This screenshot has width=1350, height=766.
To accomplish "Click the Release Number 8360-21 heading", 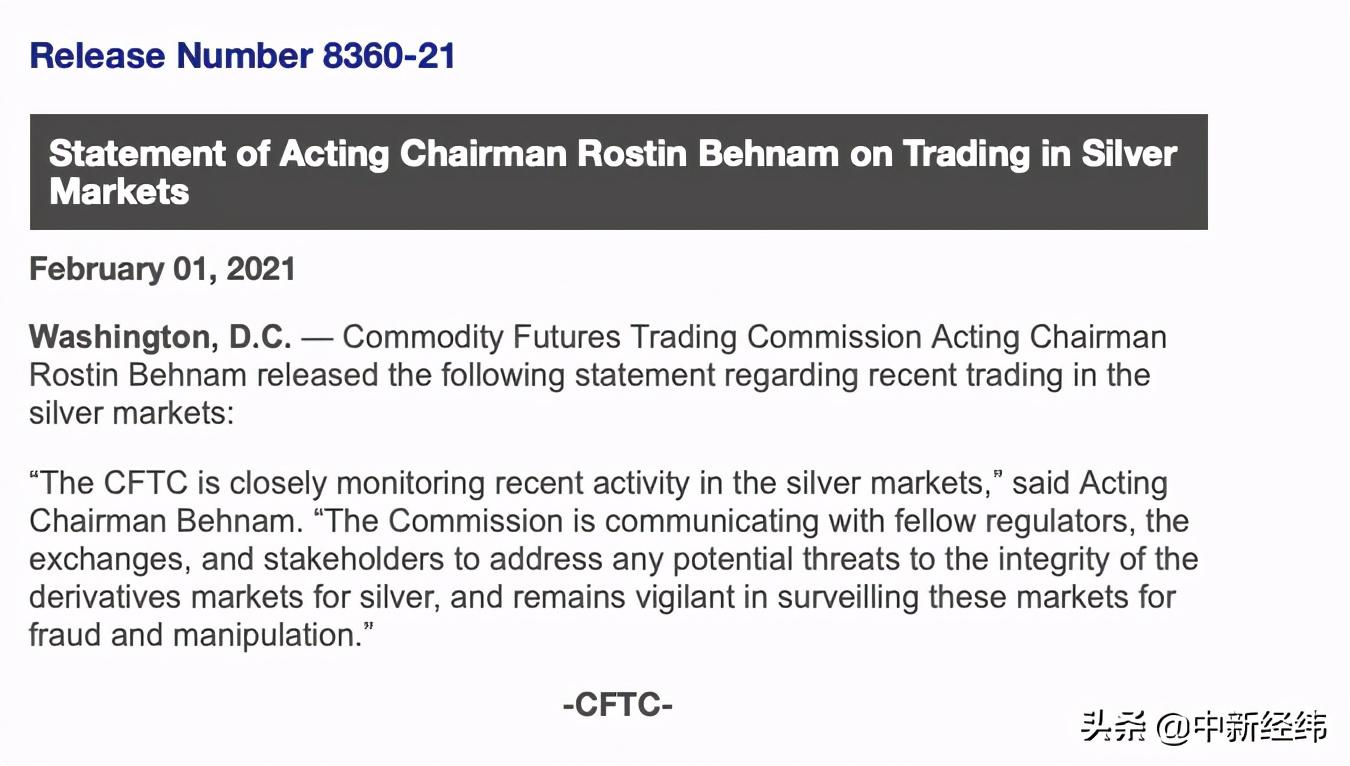I will [x=242, y=55].
